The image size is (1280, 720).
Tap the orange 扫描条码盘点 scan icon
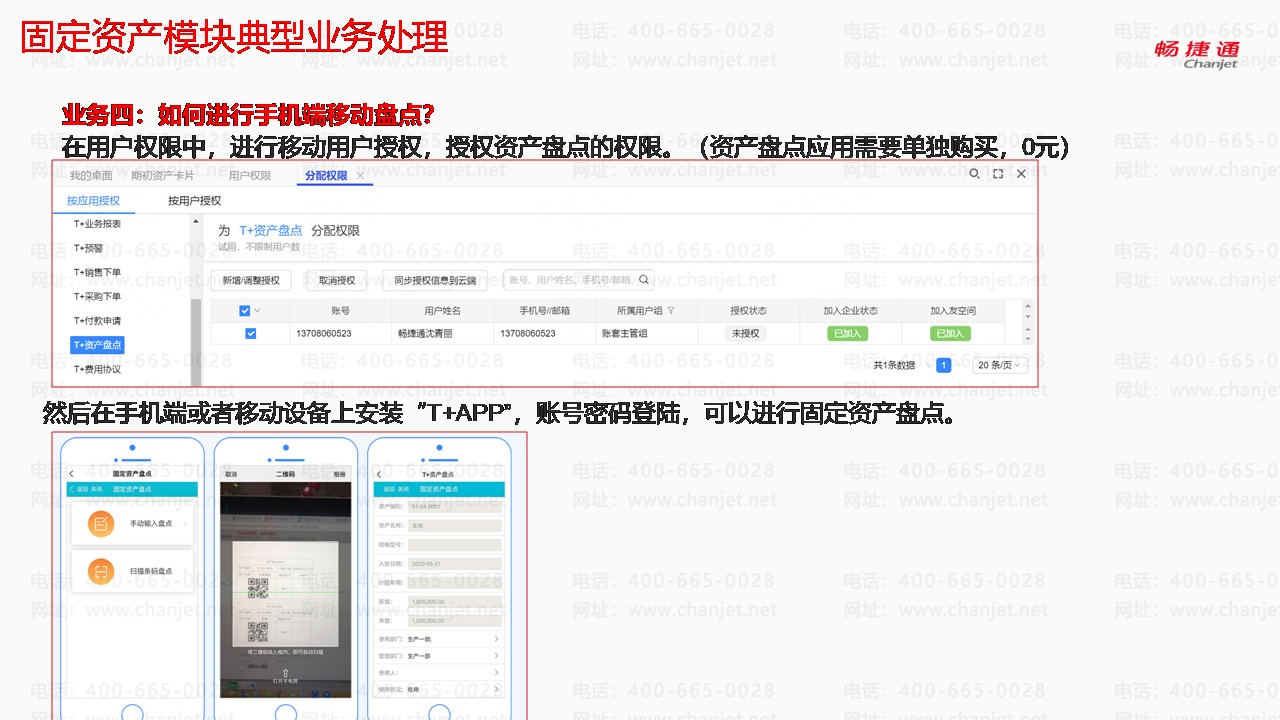pyautogui.click(x=101, y=571)
